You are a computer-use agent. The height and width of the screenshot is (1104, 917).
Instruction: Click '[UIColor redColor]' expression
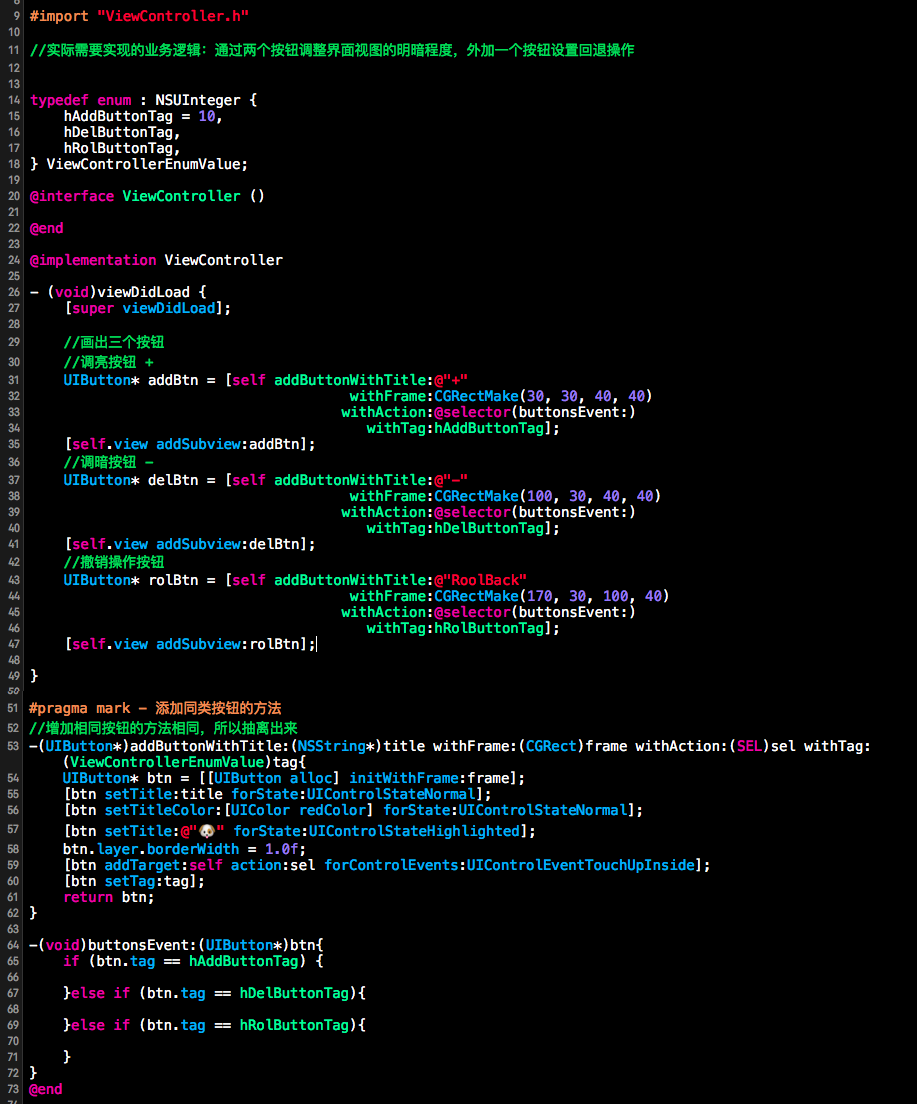299,810
